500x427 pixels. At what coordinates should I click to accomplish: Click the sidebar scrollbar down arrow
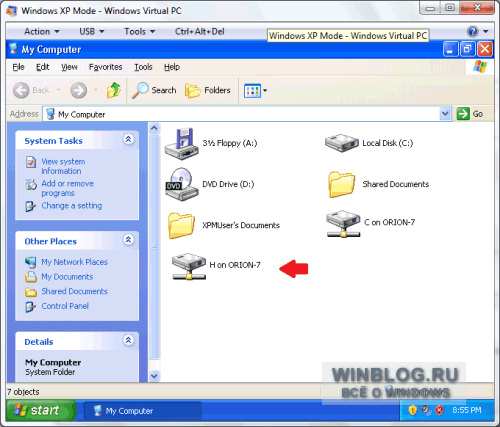pos(154,376)
